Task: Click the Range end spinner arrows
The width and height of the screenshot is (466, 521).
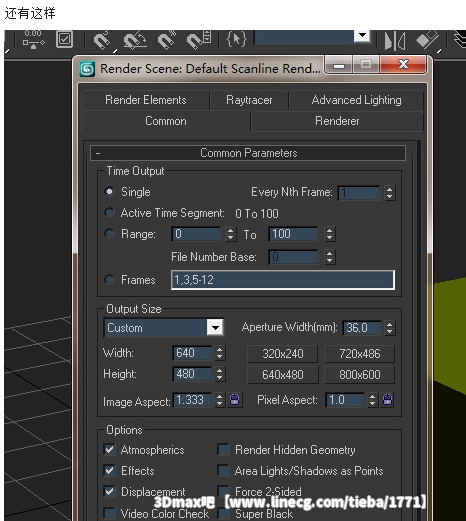Action: click(x=329, y=234)
